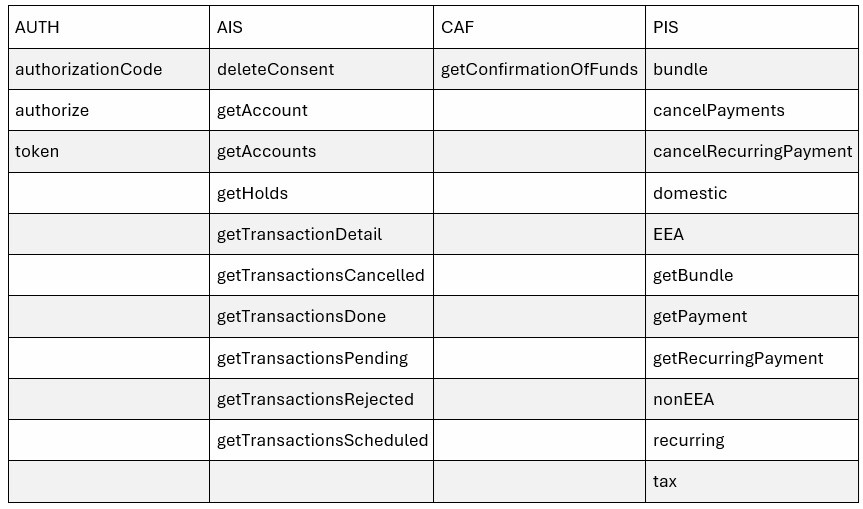This screenshot has width=863, height=509.
Task: Click the CAF column header
Action: (x=539, y=27)
